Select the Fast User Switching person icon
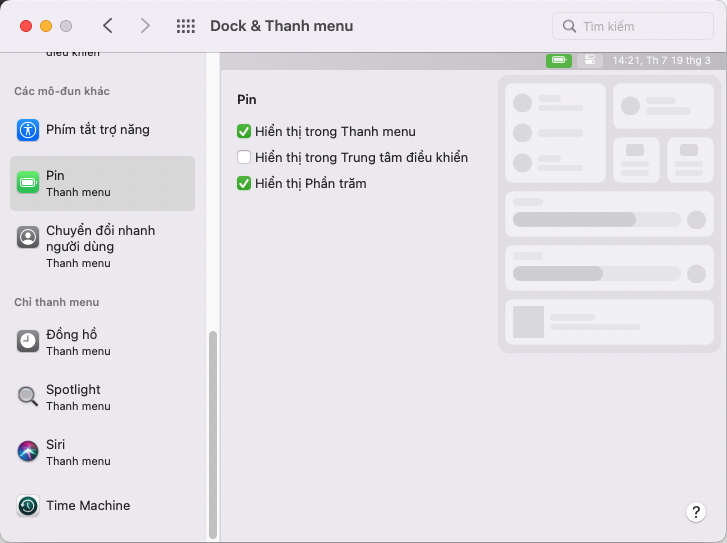 pos(28,237)
